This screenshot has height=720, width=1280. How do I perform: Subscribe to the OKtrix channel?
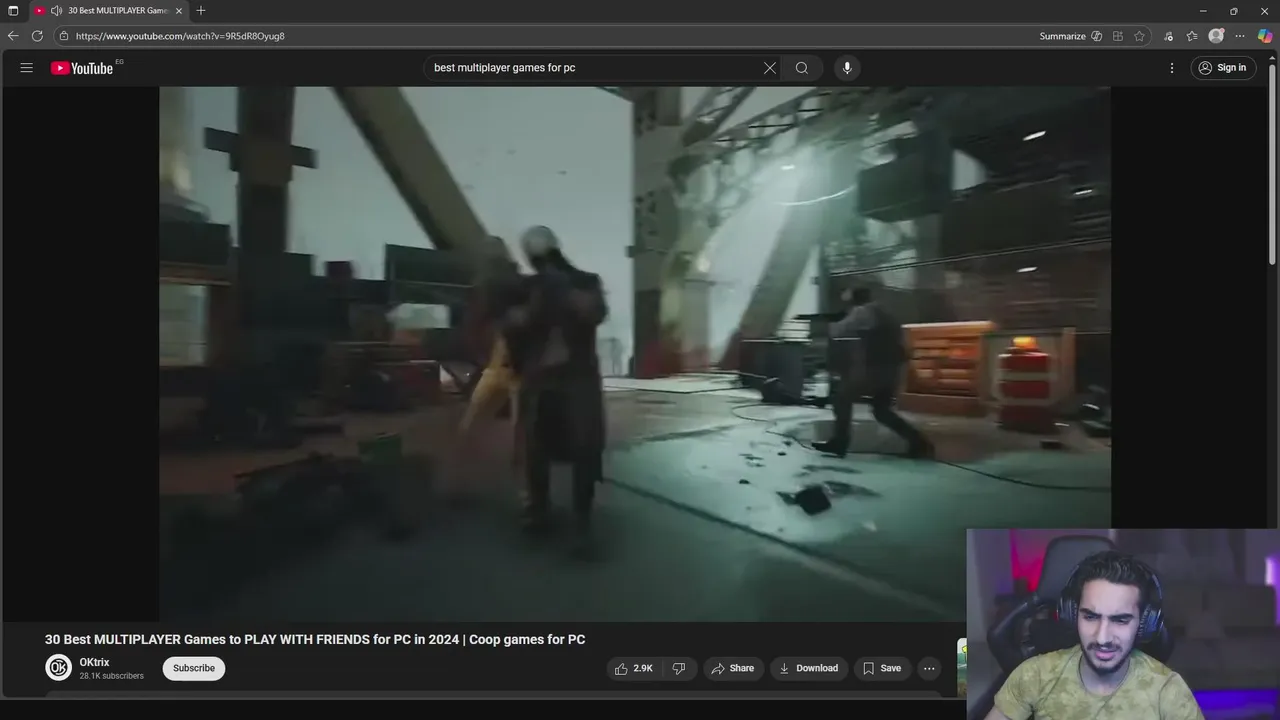[x=194, y=668]
